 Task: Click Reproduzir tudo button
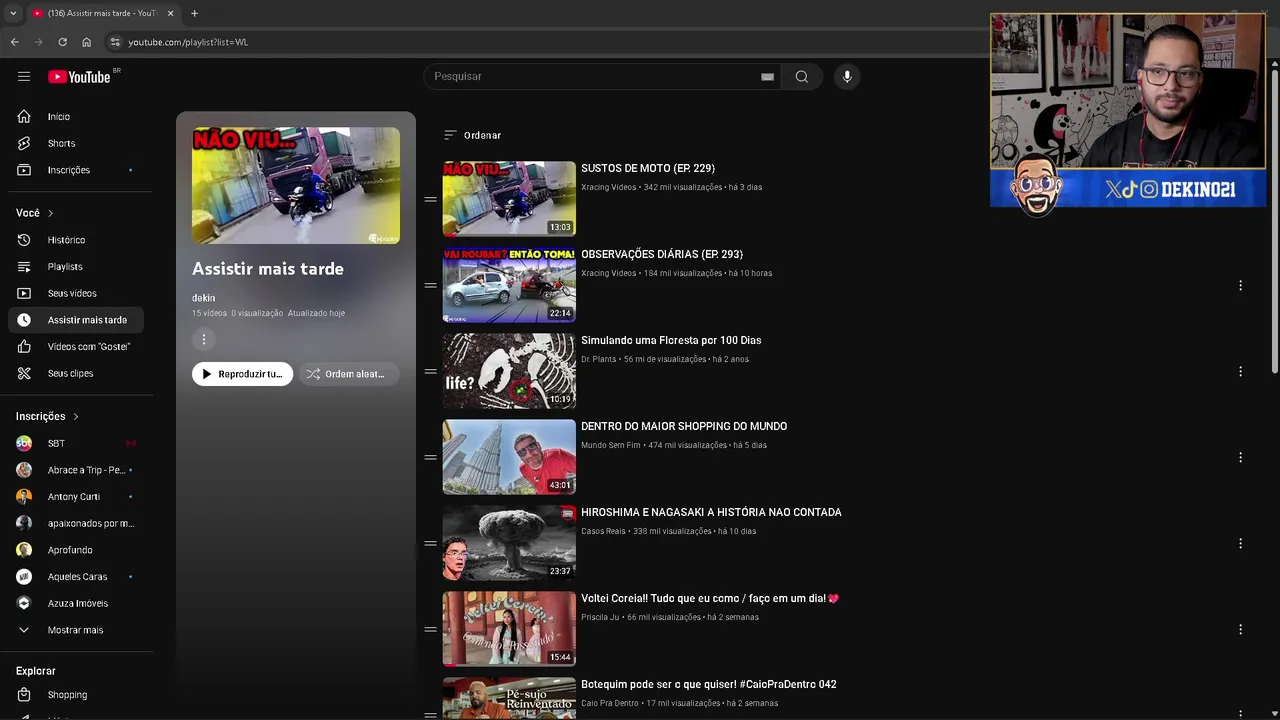242,374
